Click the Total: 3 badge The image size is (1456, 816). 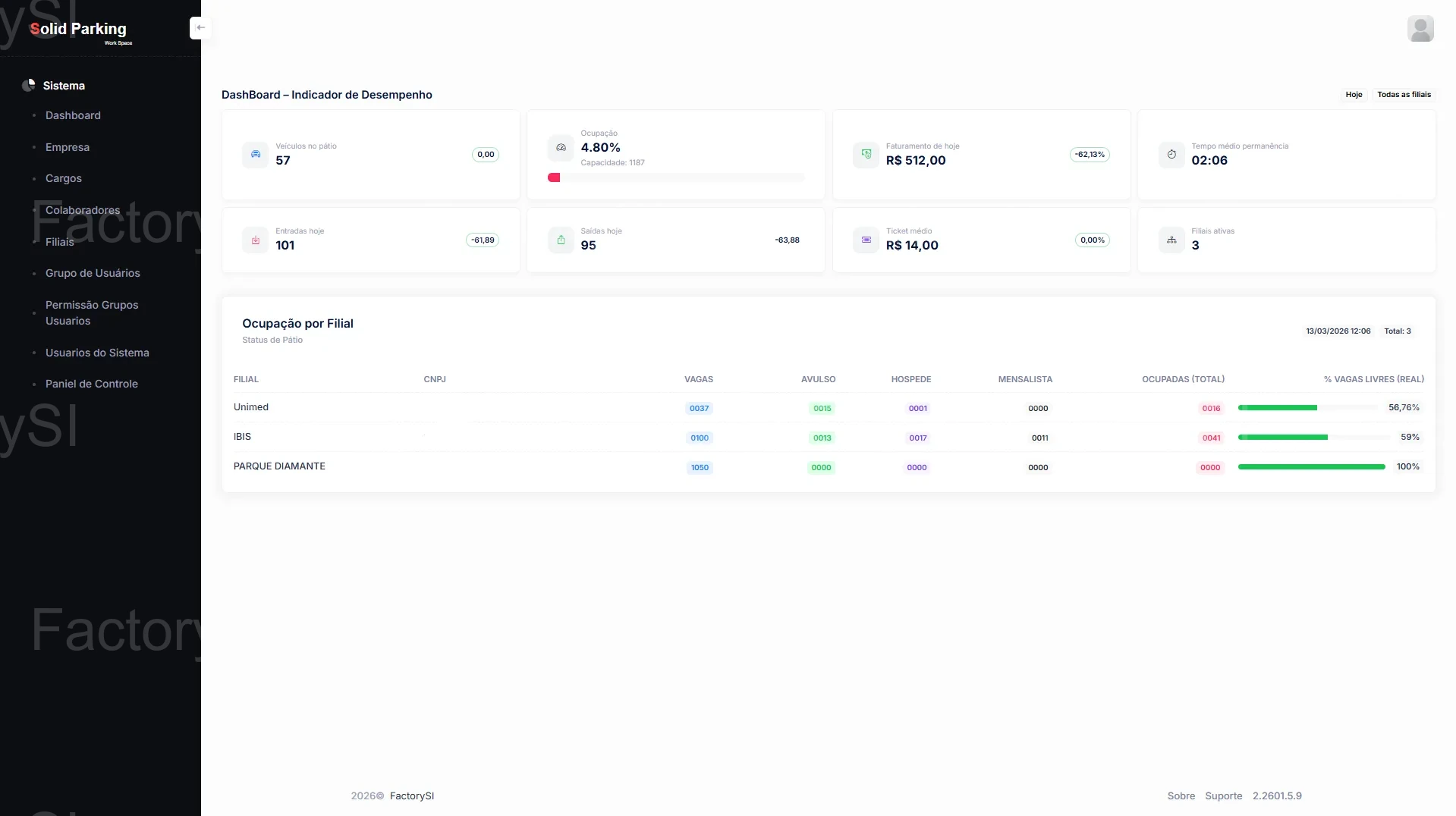click(1397, 331)
